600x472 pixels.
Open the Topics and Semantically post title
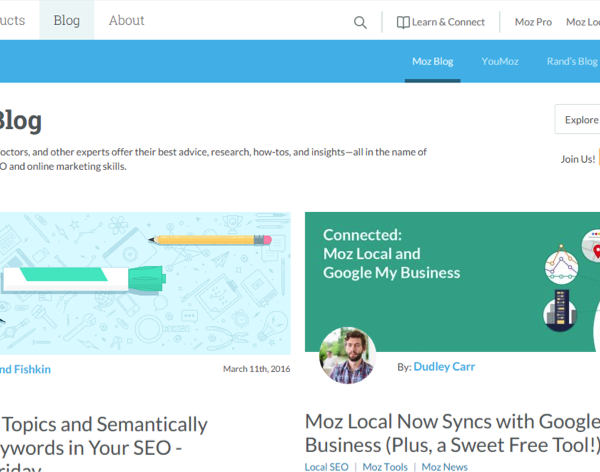tap(104, 444)
